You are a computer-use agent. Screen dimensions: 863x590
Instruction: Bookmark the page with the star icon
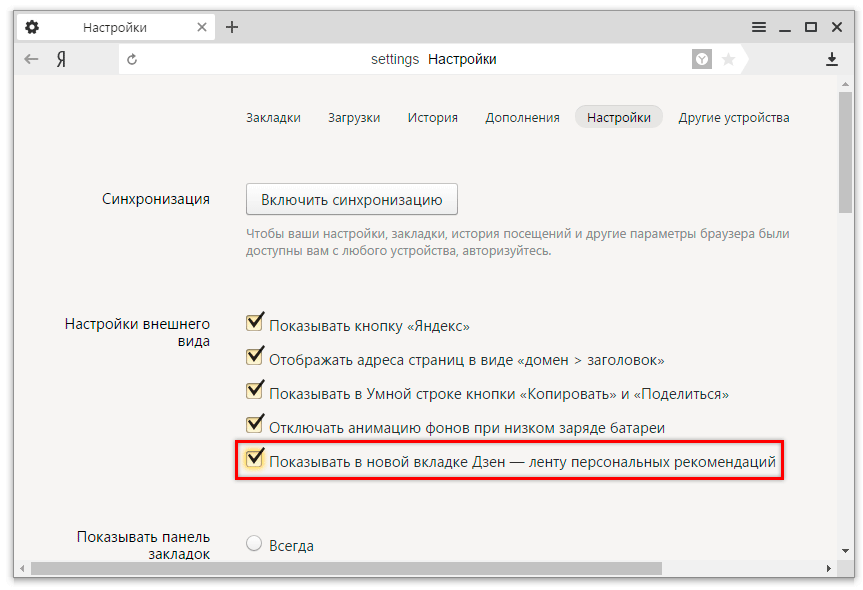(x=728, y=59)
